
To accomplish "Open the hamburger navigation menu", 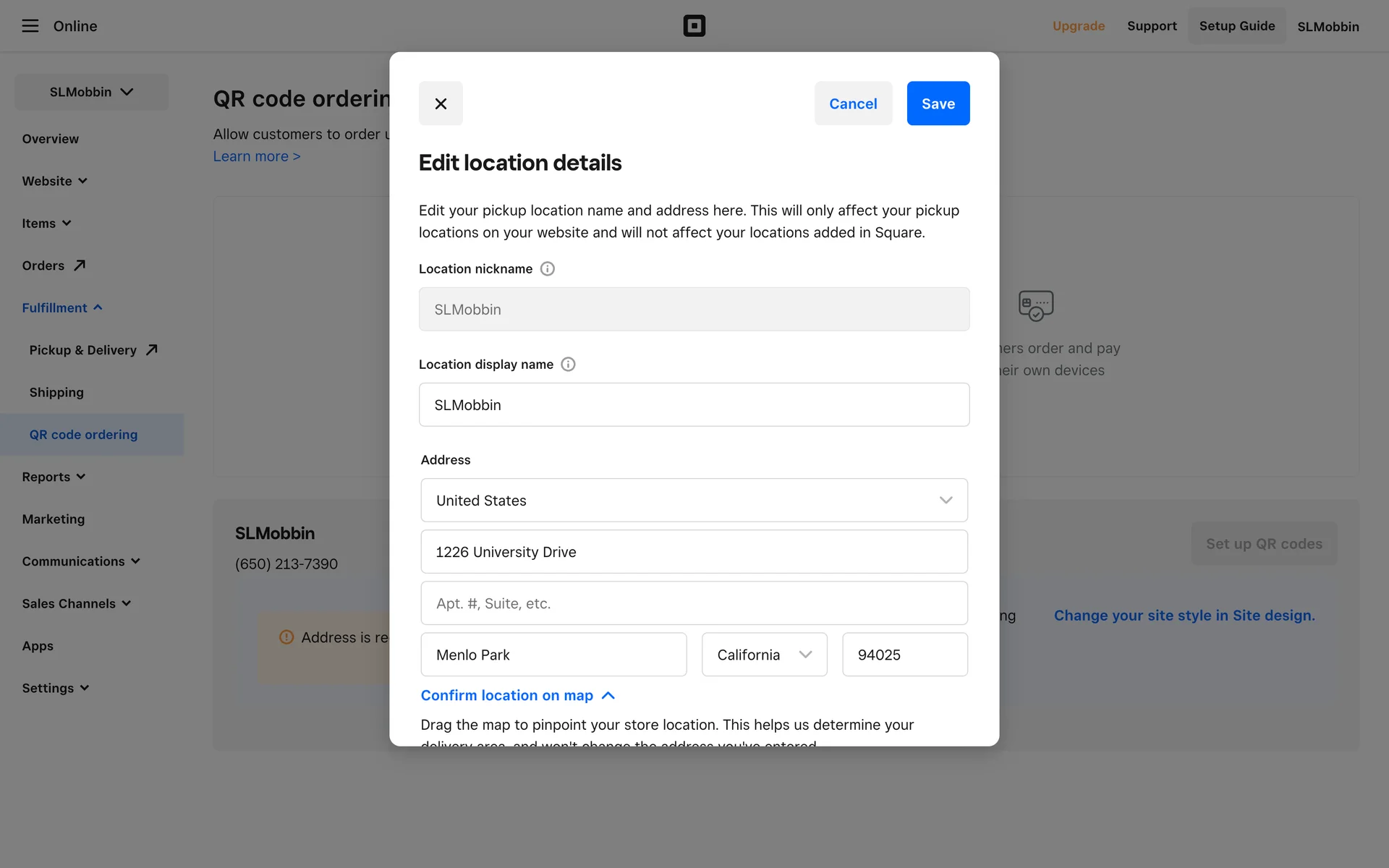I will pos(30,26).
